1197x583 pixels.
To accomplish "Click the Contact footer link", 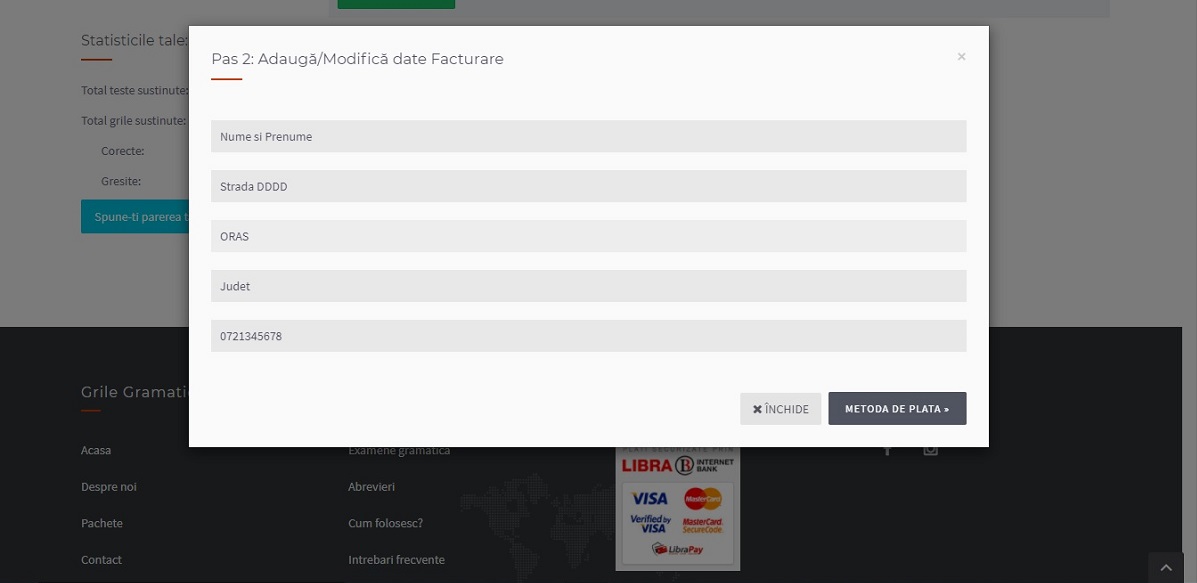I will coord(101,560).
